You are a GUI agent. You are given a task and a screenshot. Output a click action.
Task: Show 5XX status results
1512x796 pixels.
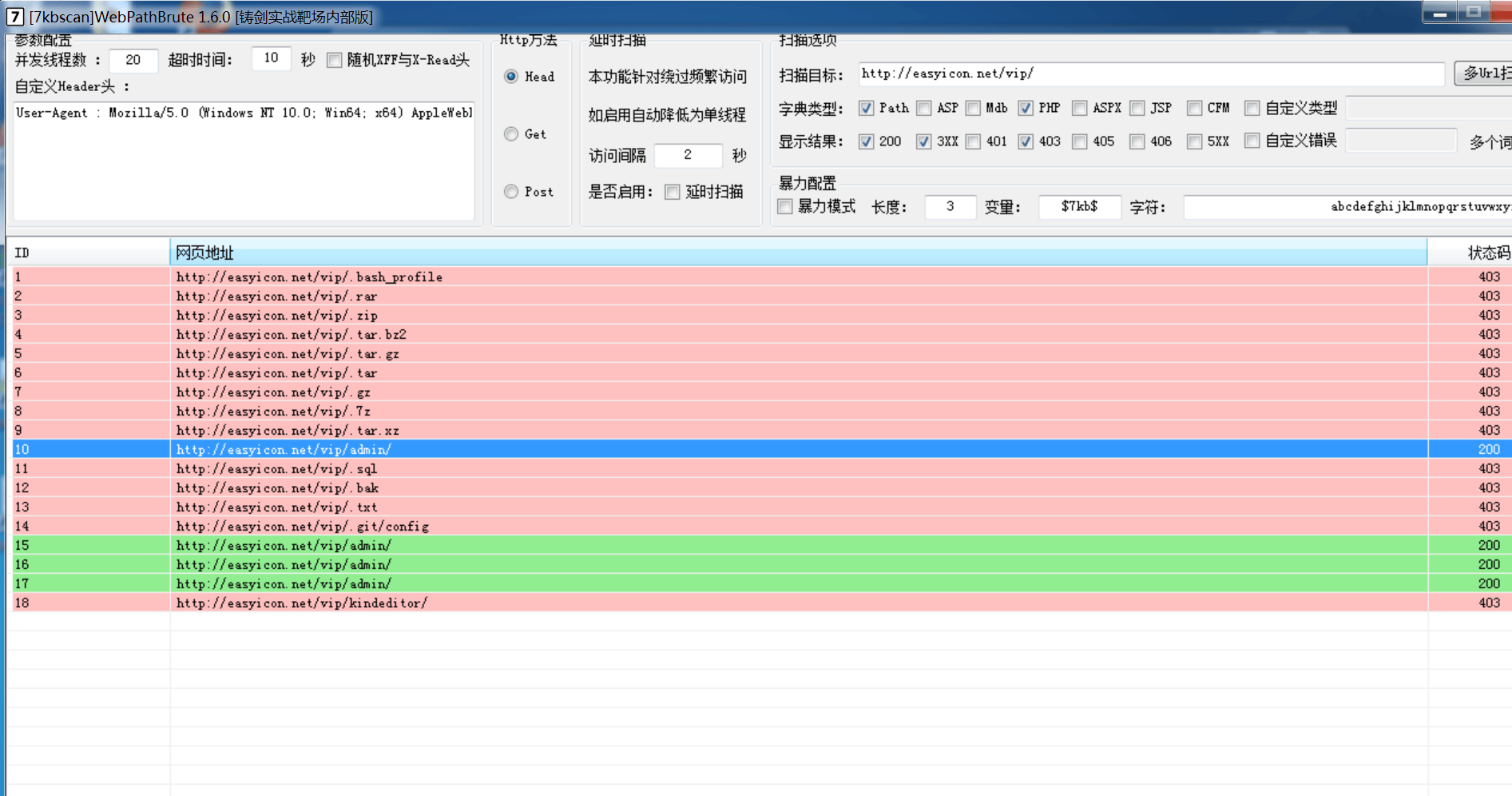pyautogui.click(x=1195, y=141)
